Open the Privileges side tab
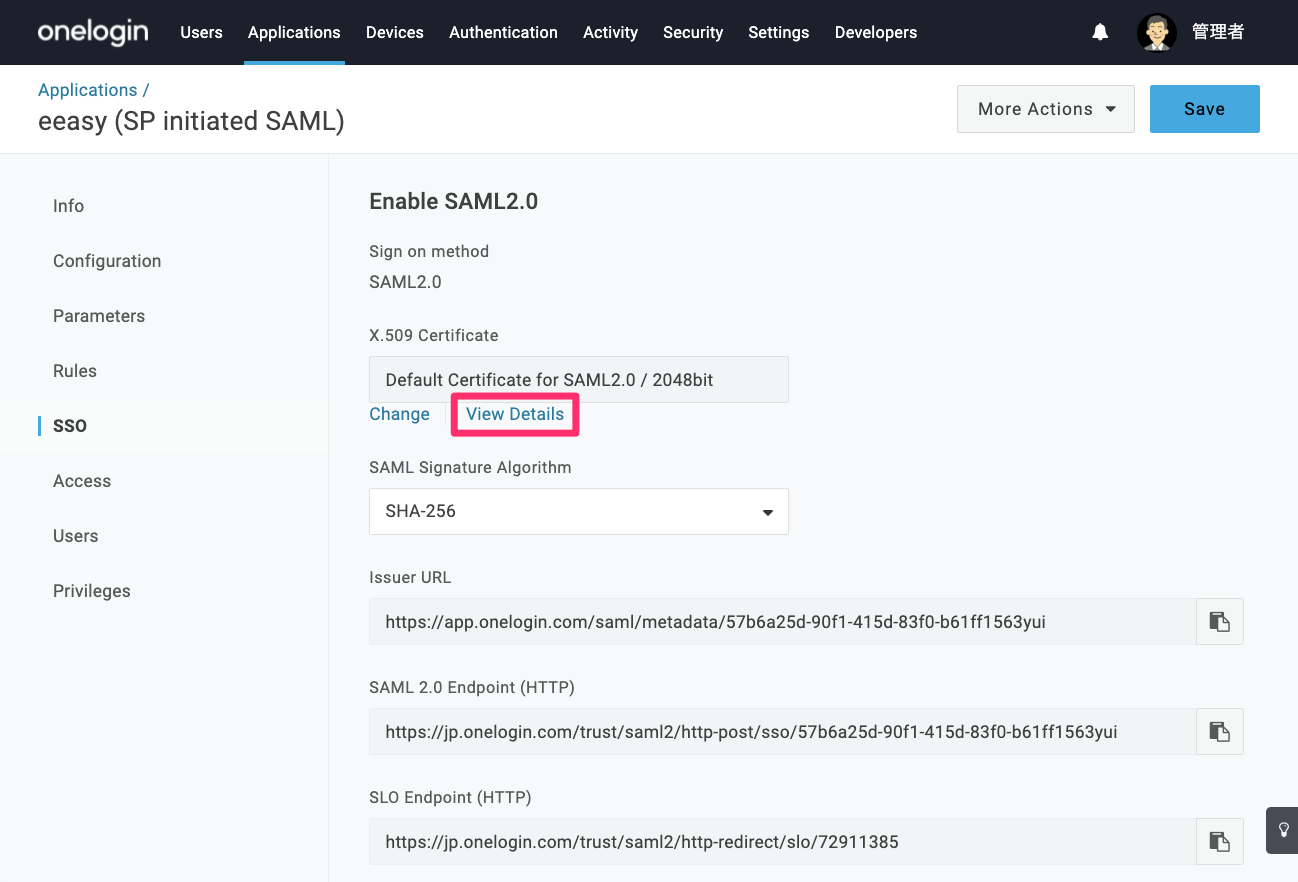 tap(92, 591)
